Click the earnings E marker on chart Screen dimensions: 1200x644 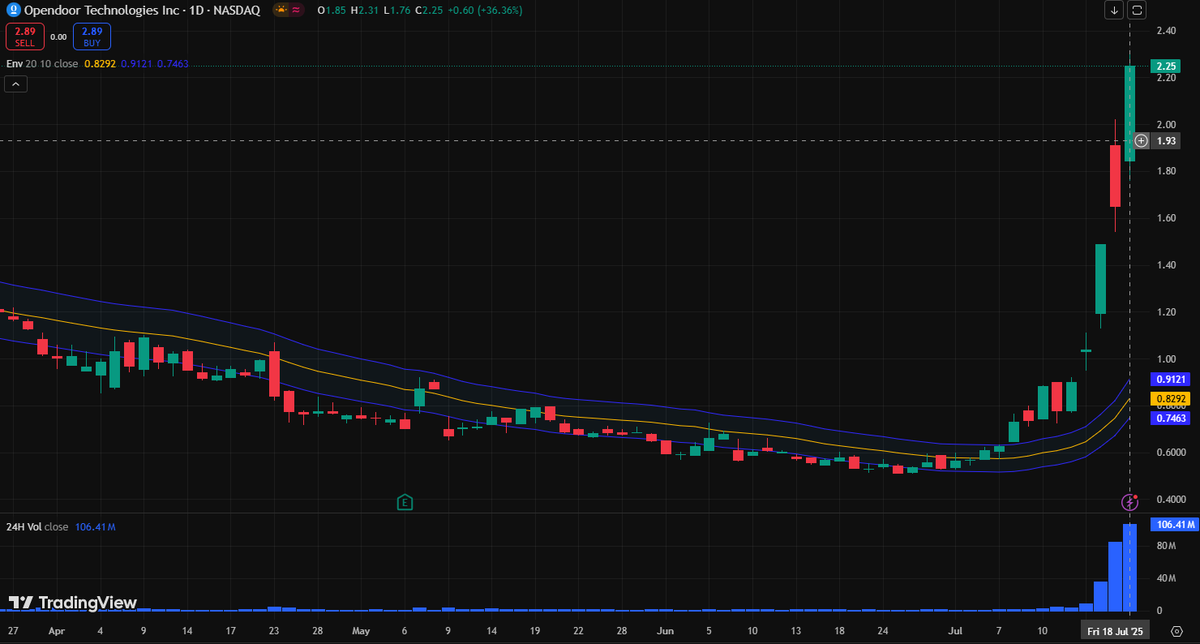click(405, 501)
